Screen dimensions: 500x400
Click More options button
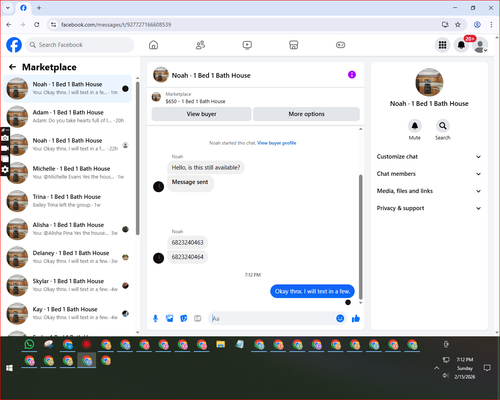coord(306,114)
